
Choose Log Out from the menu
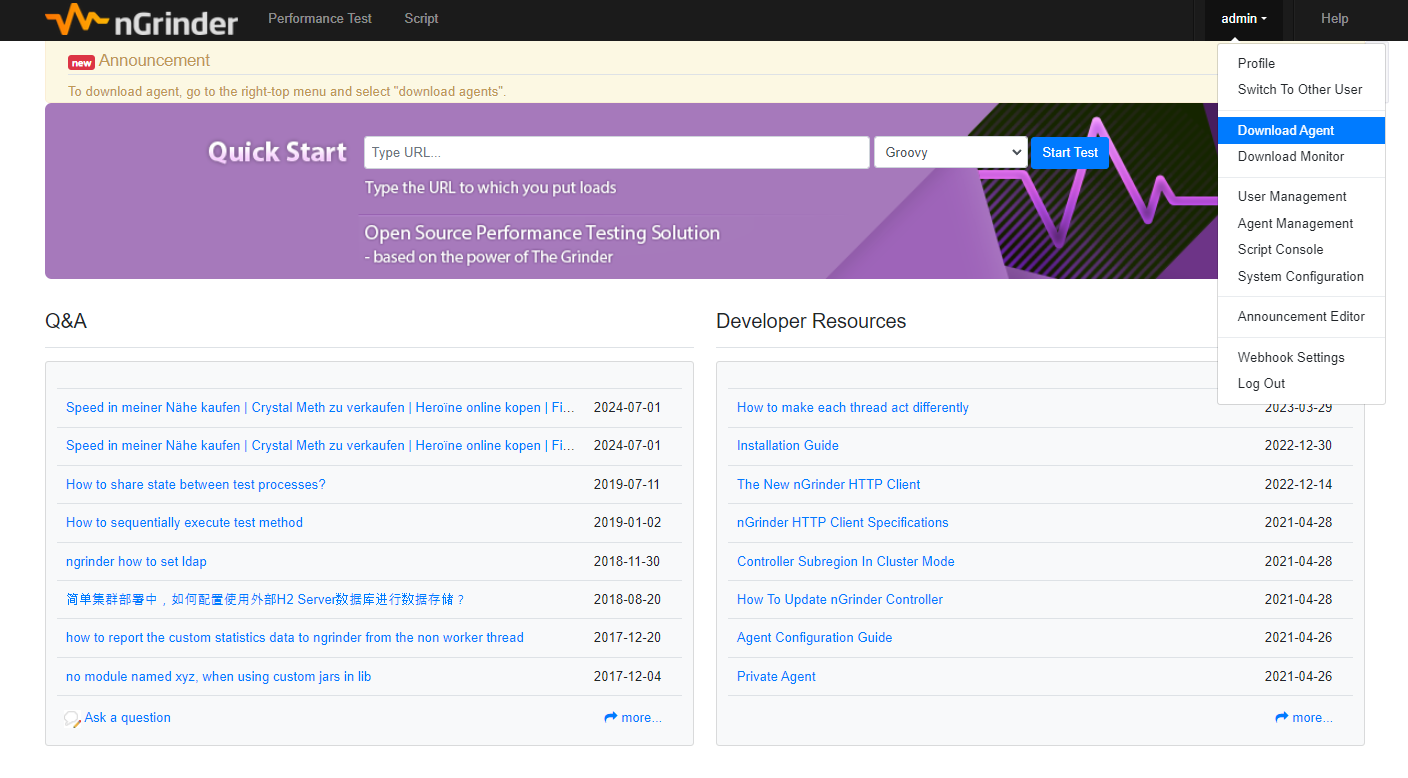point(1301,383)
